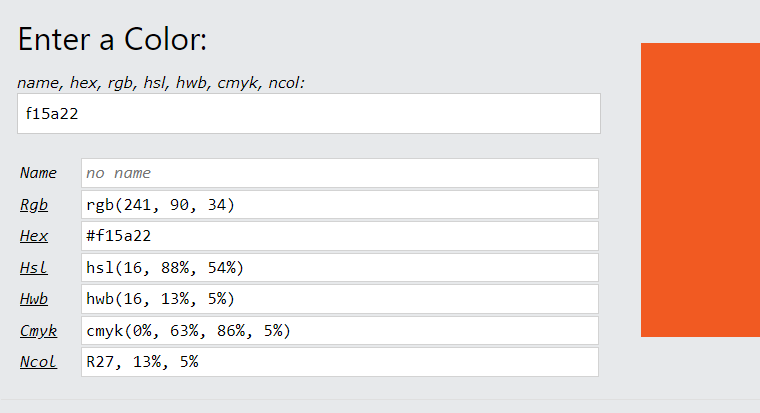Screen dimensions: 760x413
Task: Click the horizontal divider line below the table
Action: (x=380, y=399)
